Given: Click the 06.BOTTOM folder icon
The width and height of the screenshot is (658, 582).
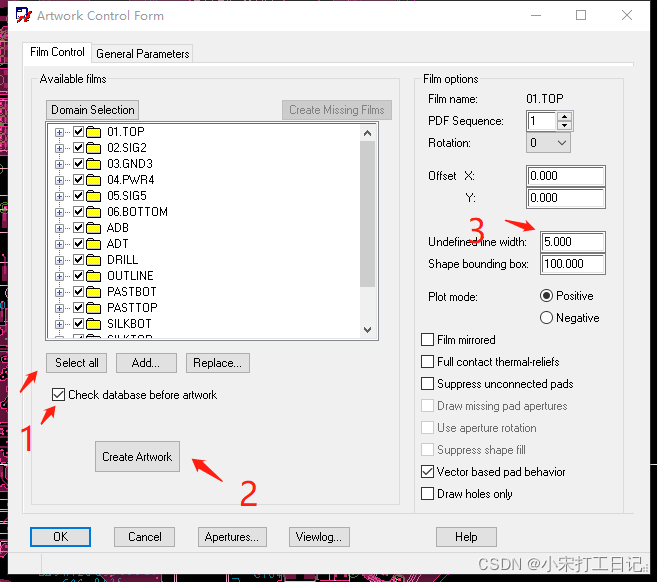Looking at the screenshot, I should [x=95, y=212].
